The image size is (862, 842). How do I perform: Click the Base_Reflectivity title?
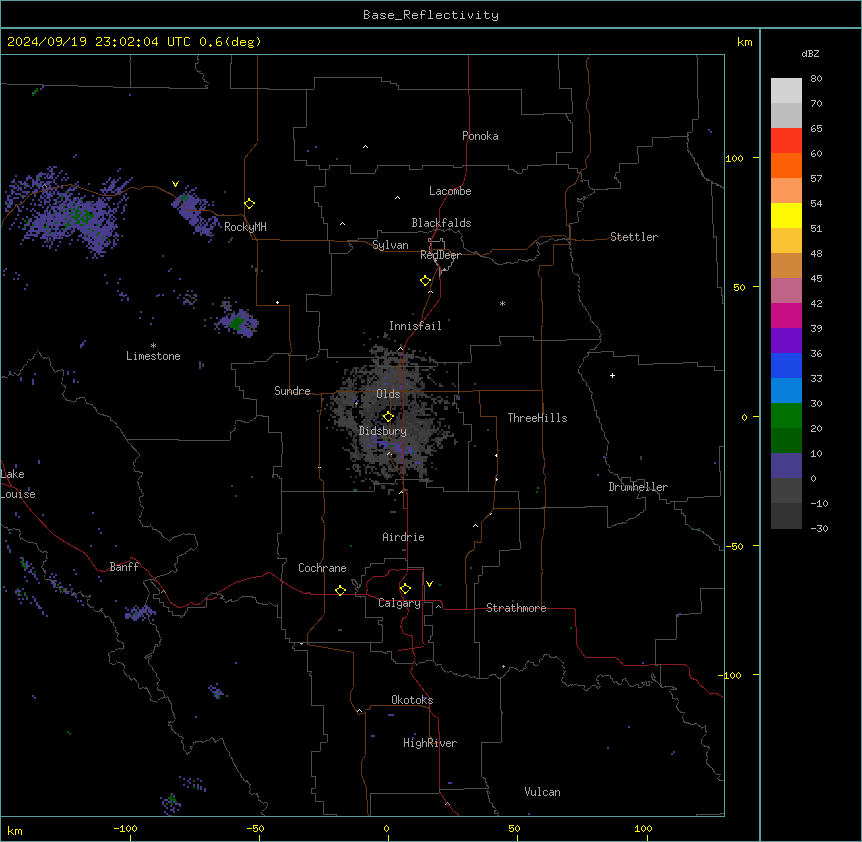(431, 15)
